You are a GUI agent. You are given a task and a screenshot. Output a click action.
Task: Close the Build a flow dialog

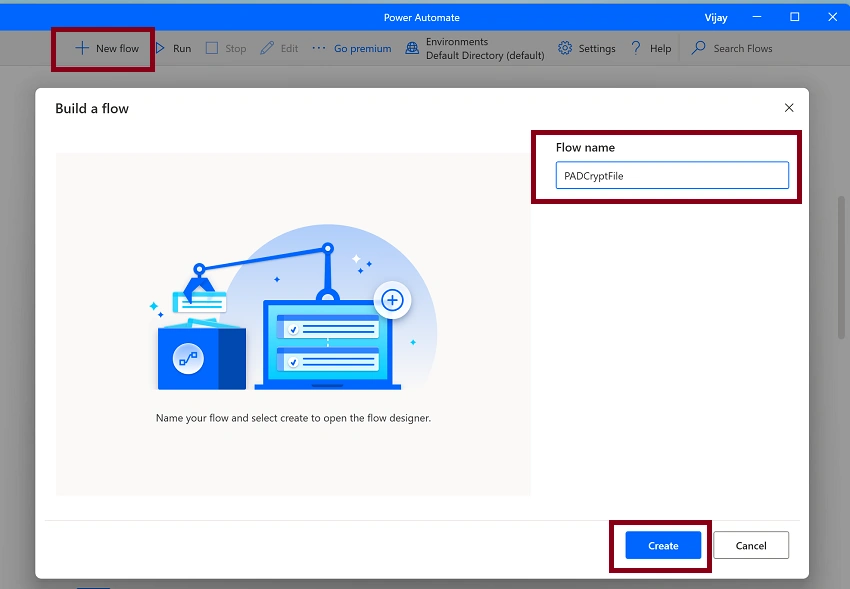789,108
